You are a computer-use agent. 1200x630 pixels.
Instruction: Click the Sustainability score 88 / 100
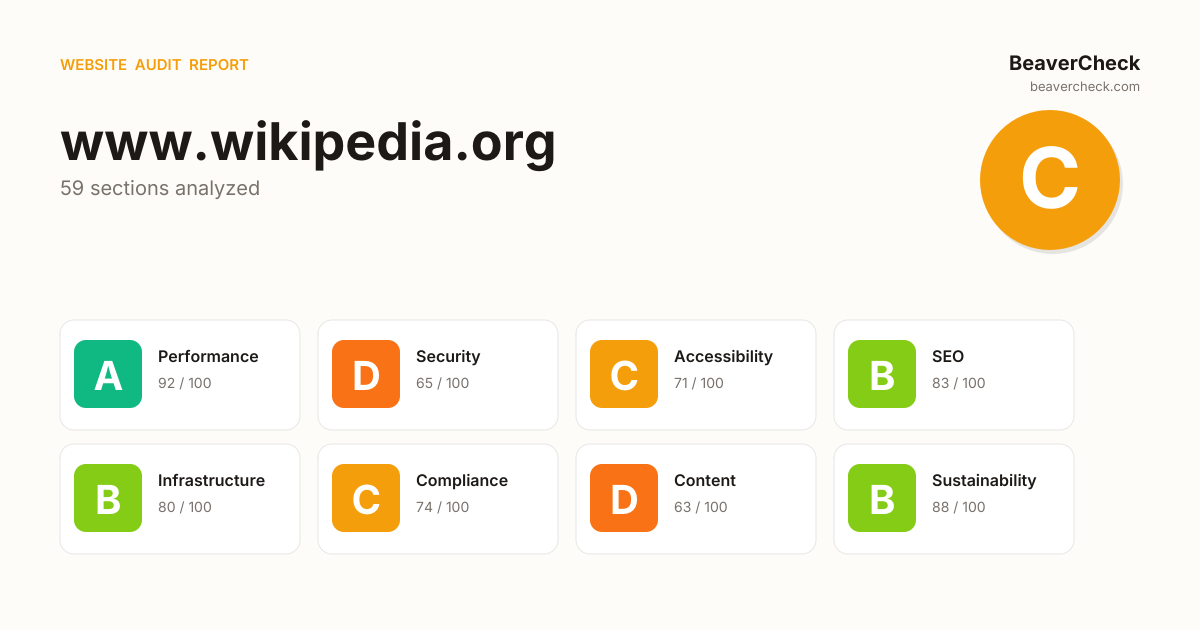[959, 507]
